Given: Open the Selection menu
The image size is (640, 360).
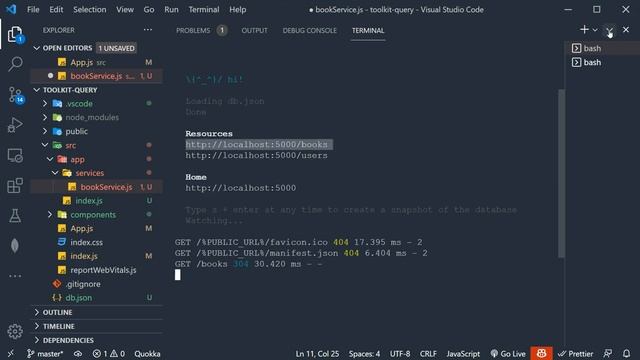Looking at the screenshot, I should (x=89, y=9).
